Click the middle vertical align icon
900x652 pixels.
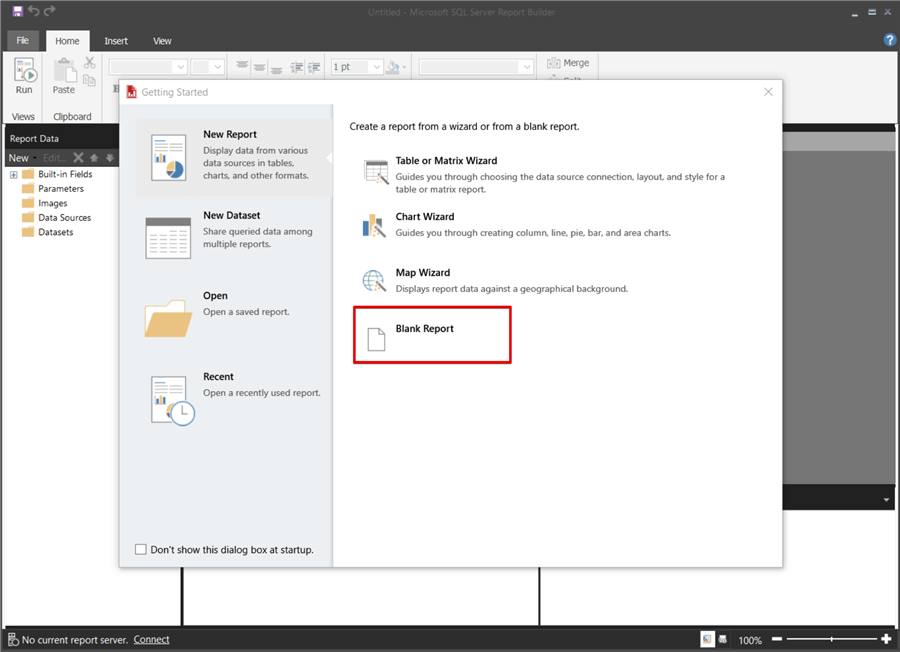click(x=259, y=67)
